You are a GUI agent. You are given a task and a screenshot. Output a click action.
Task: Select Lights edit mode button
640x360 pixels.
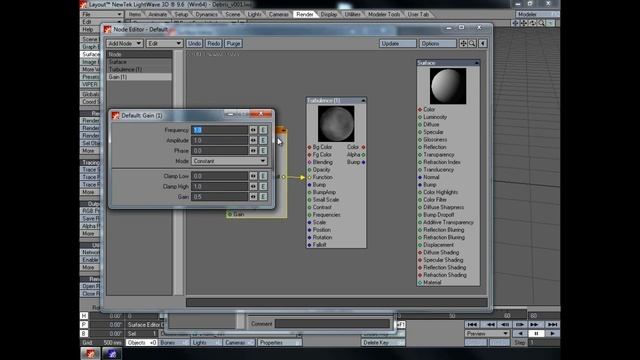click(x=206, y=343)
